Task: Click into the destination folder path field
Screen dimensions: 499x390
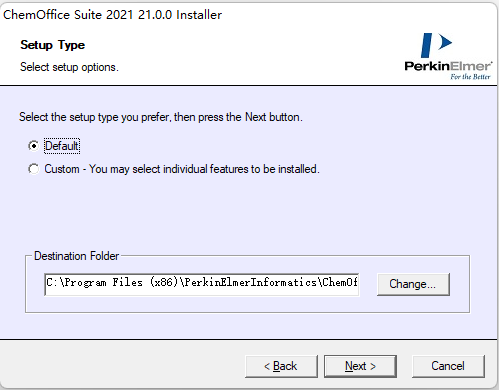Action: click(202, 284)
